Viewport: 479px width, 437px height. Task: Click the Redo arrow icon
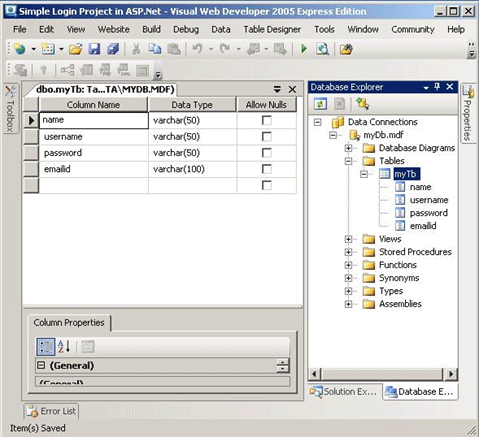coord(225,49)
